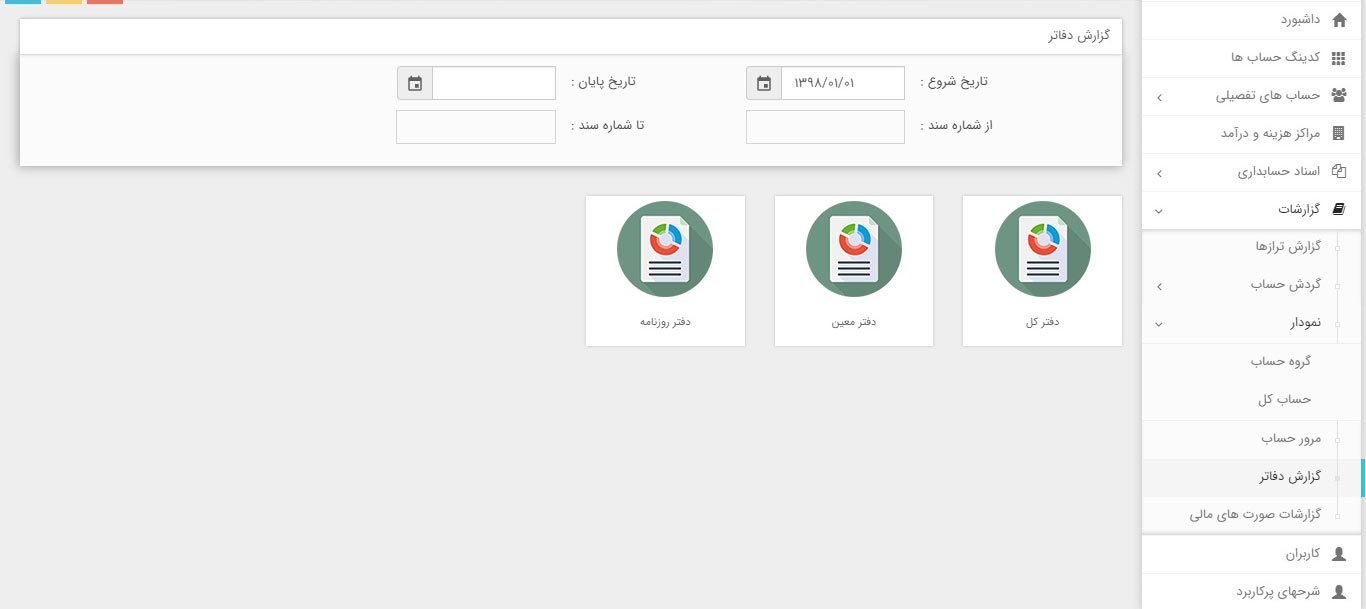
Task: Click the red color box at top
Action: 105,2
